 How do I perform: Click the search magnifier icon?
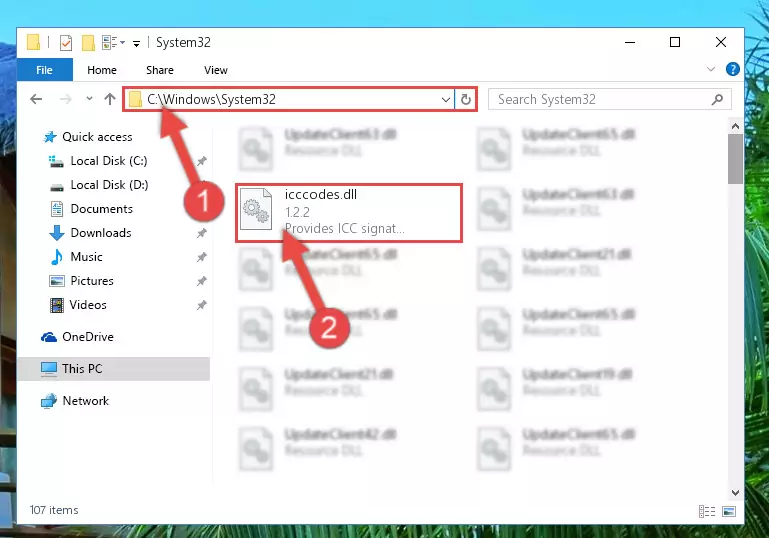point(717,100)
